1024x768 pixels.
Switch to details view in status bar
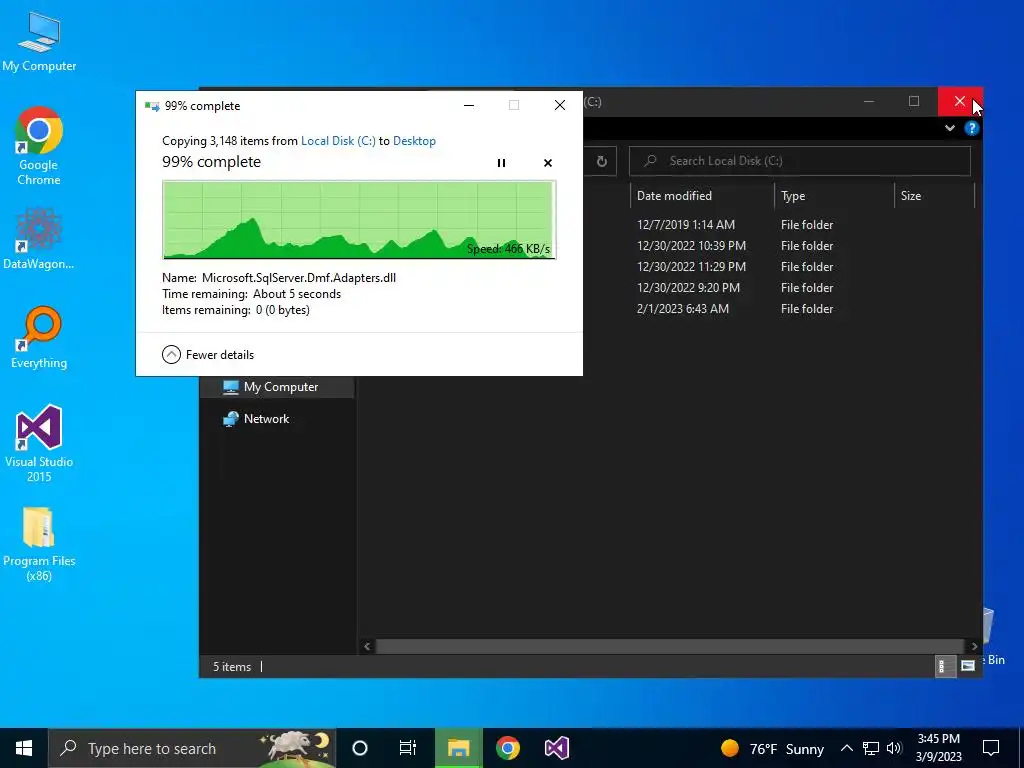pyautogui.click(x=945, y=666)
